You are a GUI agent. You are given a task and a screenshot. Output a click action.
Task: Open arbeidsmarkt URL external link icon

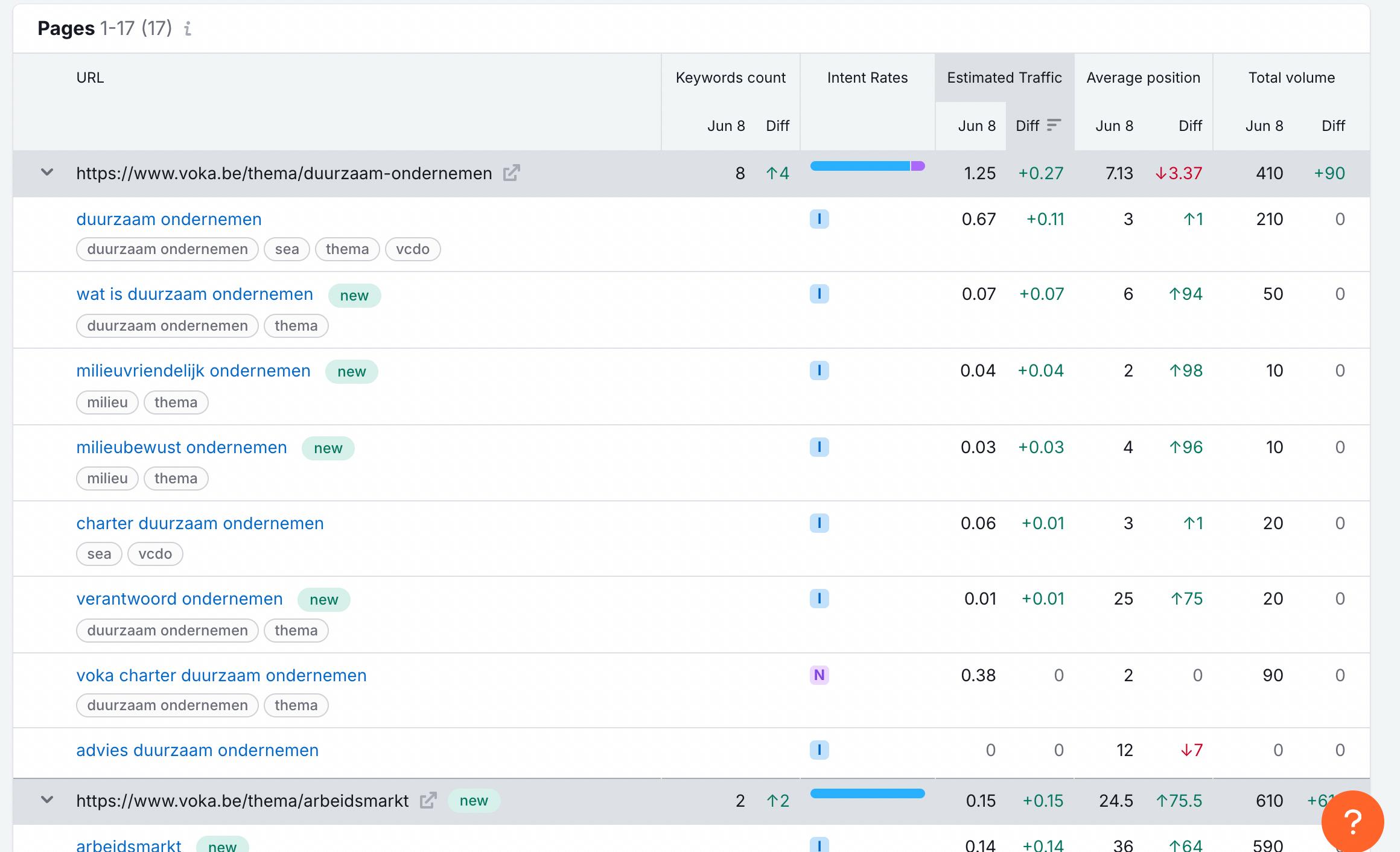click(428, 801)
